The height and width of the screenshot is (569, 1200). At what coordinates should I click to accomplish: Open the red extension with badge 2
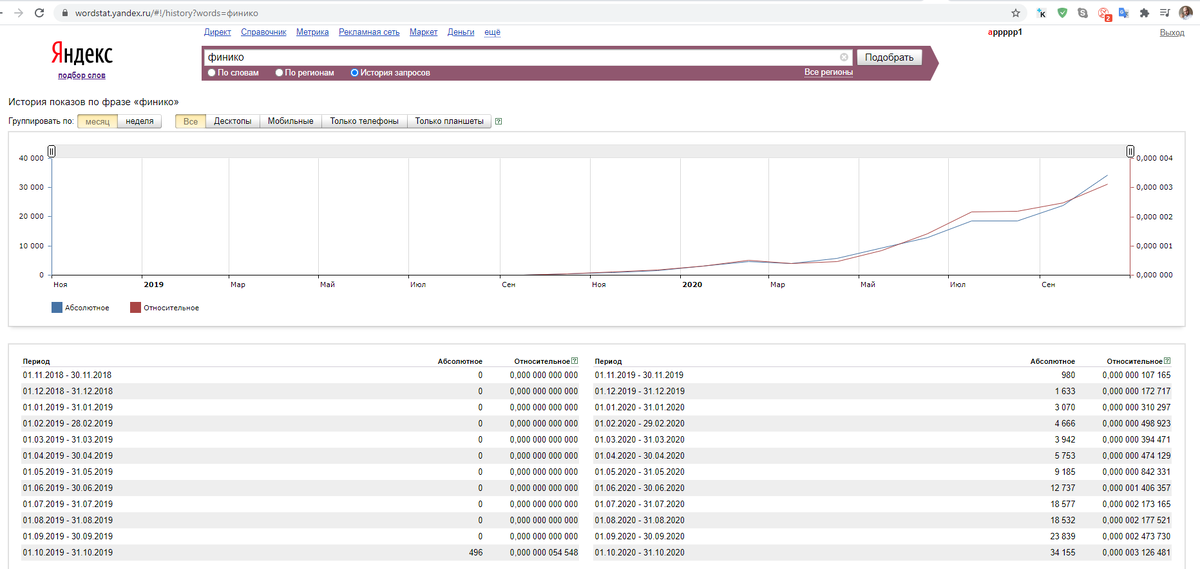[x=1104, y=14]
